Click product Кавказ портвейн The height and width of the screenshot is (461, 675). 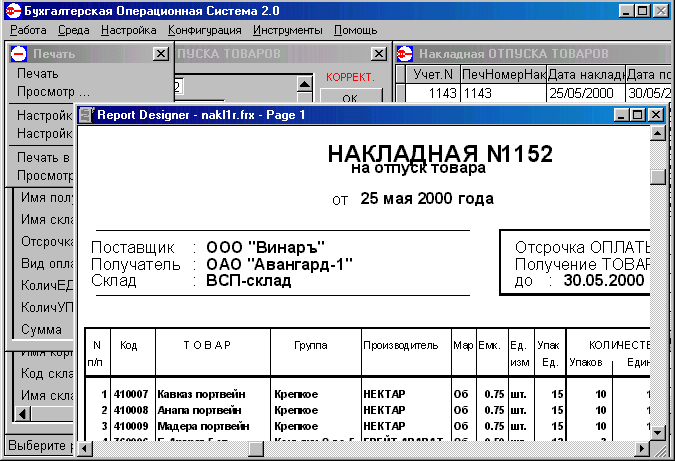[201, 394]
